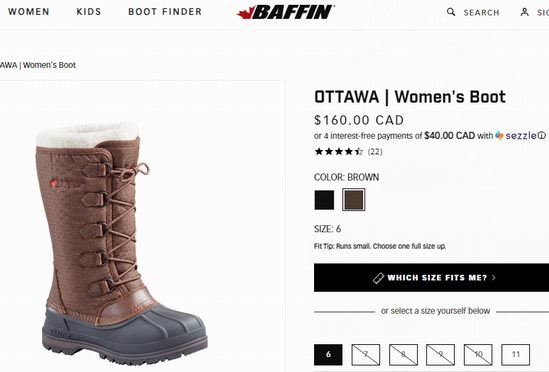Open the Kids menu
Screen dimensions: 549x372
tap(89, 12)
